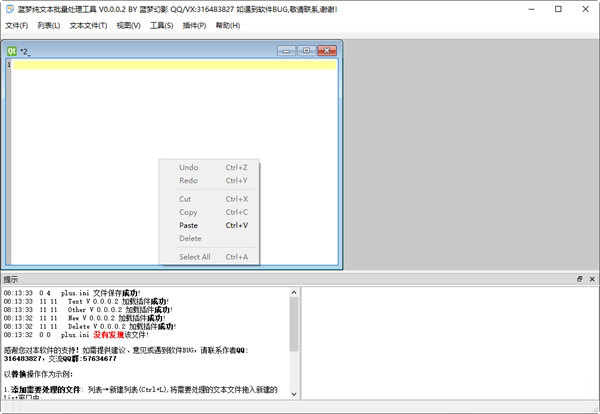Minimize the main application window
600x414 pixels.
tap(532, 9)
